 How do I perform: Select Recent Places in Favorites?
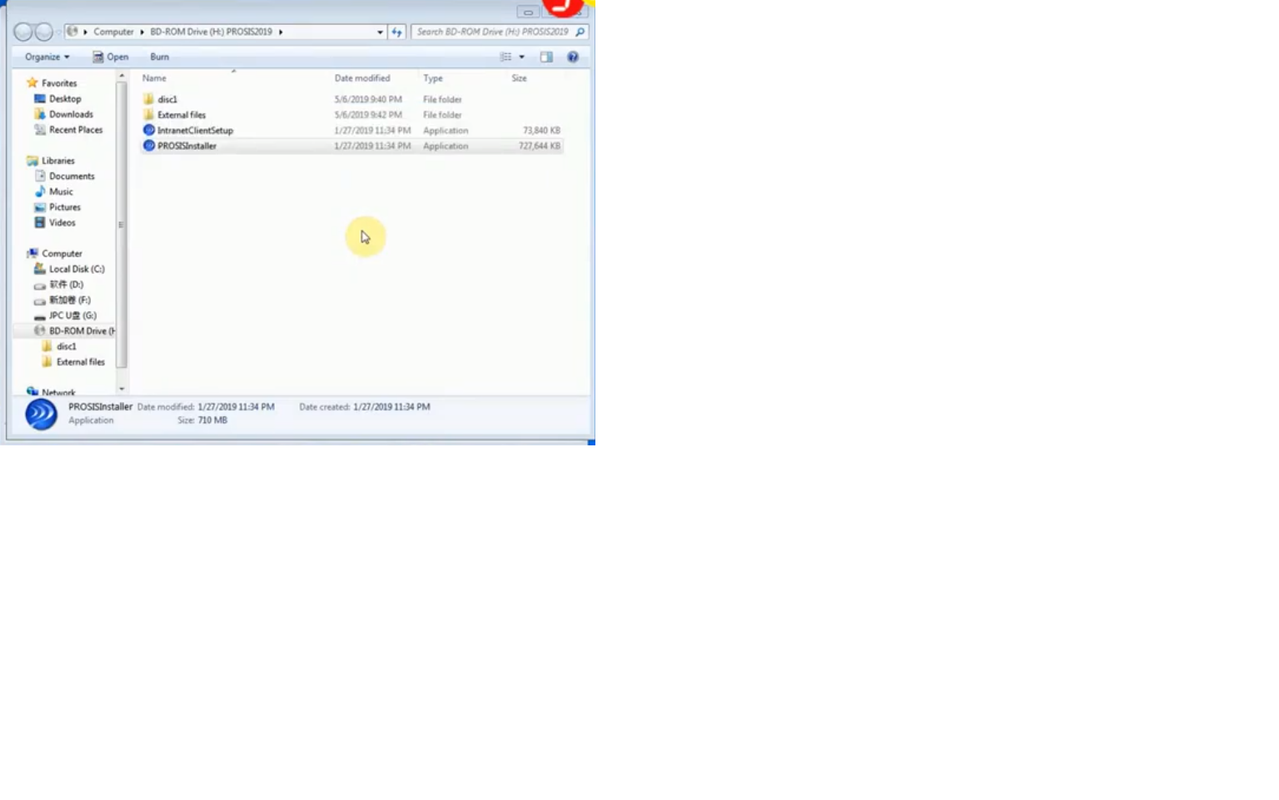76,130
